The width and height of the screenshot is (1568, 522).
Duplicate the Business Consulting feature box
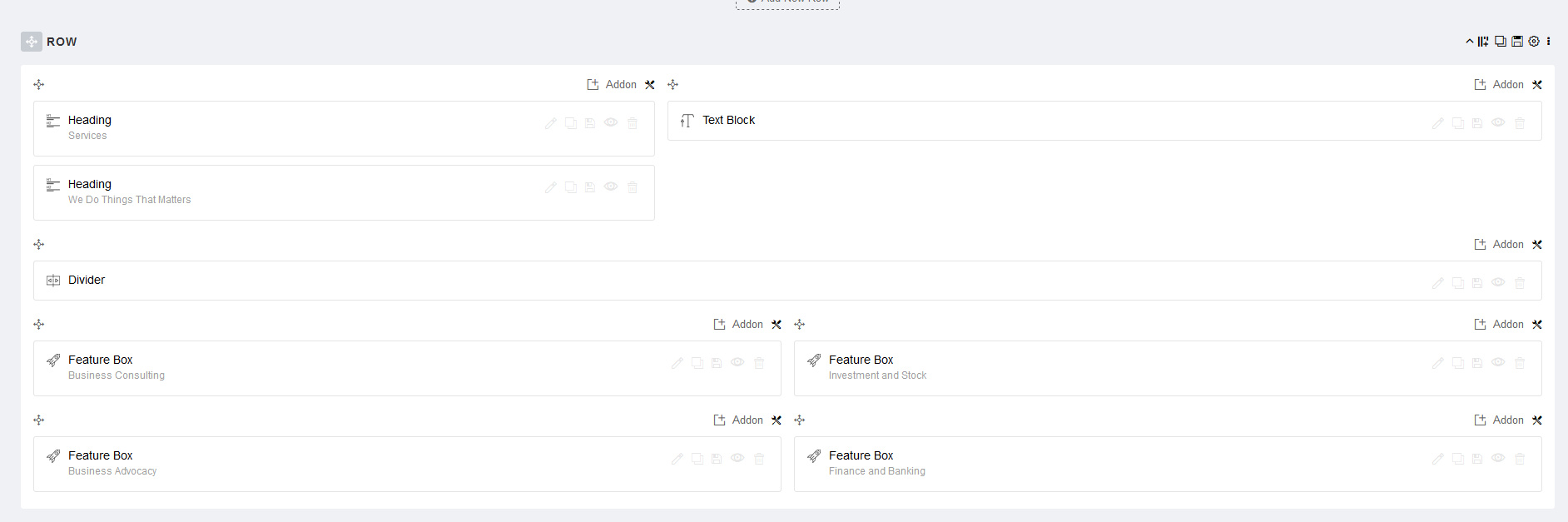point(697,363)
